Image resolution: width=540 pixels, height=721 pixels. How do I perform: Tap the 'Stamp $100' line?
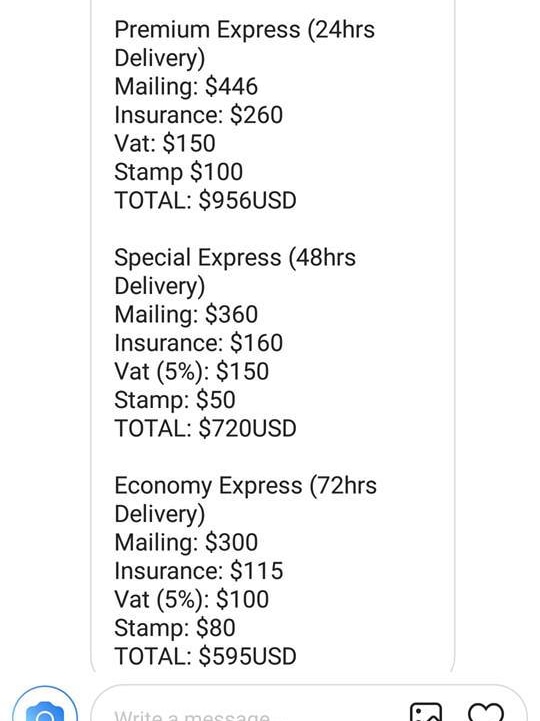[x=178, y=172]
